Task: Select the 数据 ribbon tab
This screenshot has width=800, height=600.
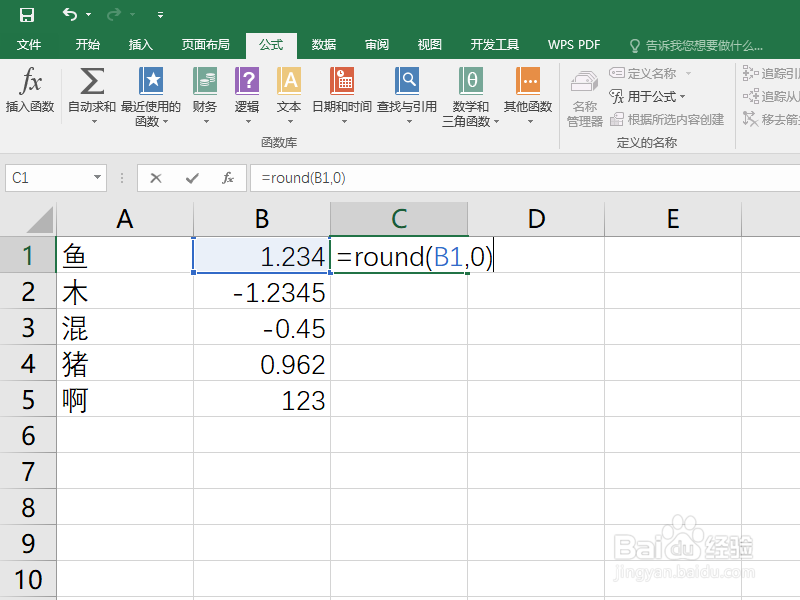Action: (324, 45)
